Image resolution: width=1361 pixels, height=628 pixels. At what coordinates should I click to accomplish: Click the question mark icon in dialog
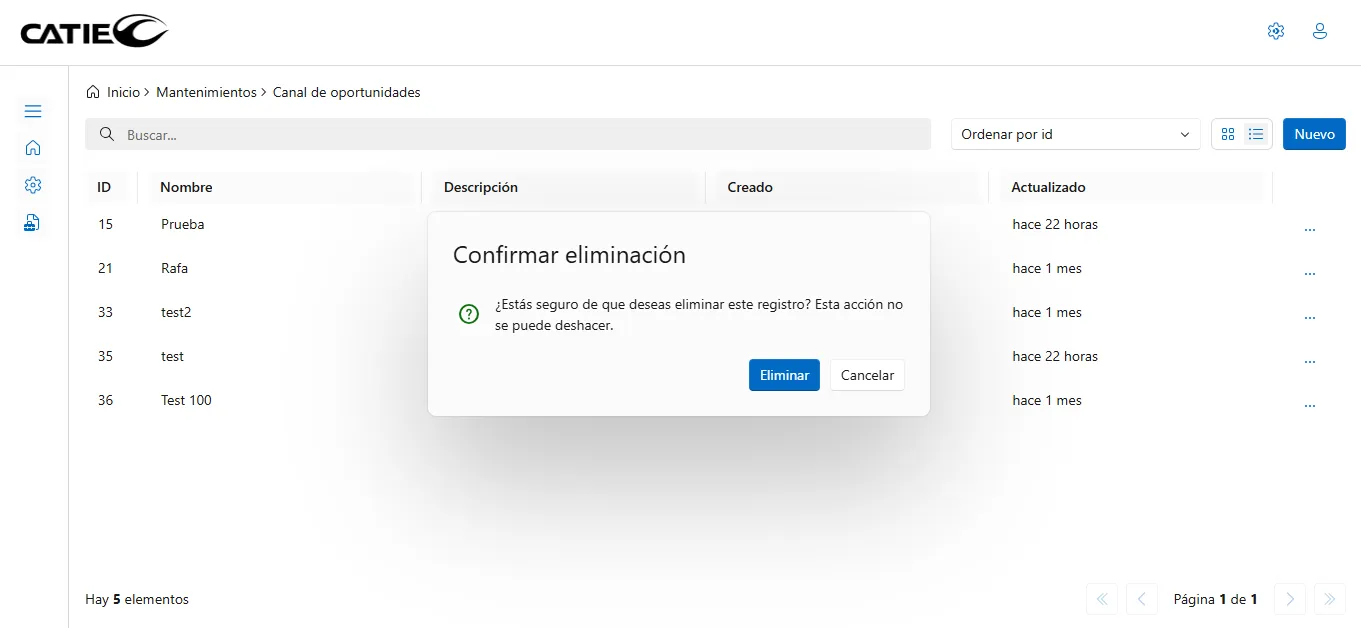coord(468,314)
